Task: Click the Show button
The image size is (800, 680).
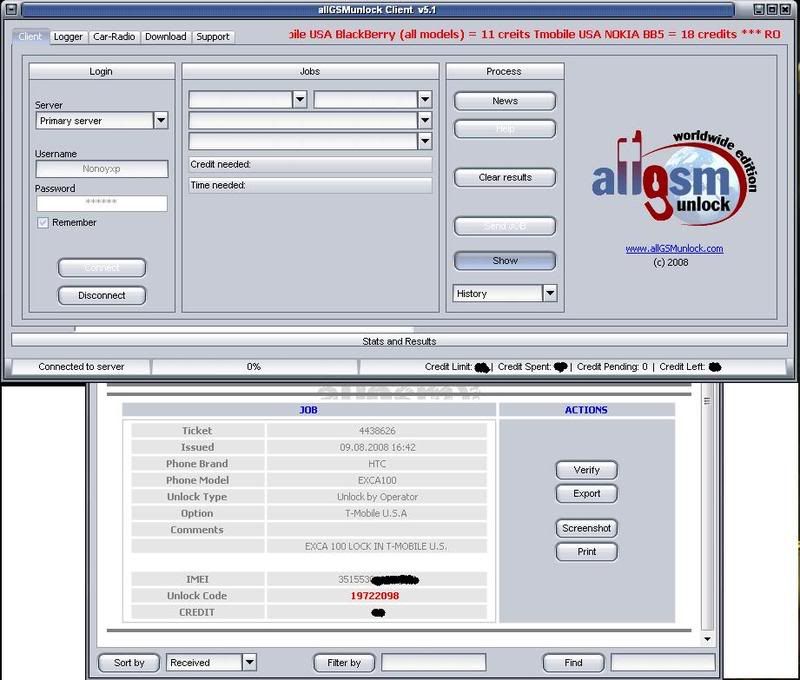Action: coord(505,261)
